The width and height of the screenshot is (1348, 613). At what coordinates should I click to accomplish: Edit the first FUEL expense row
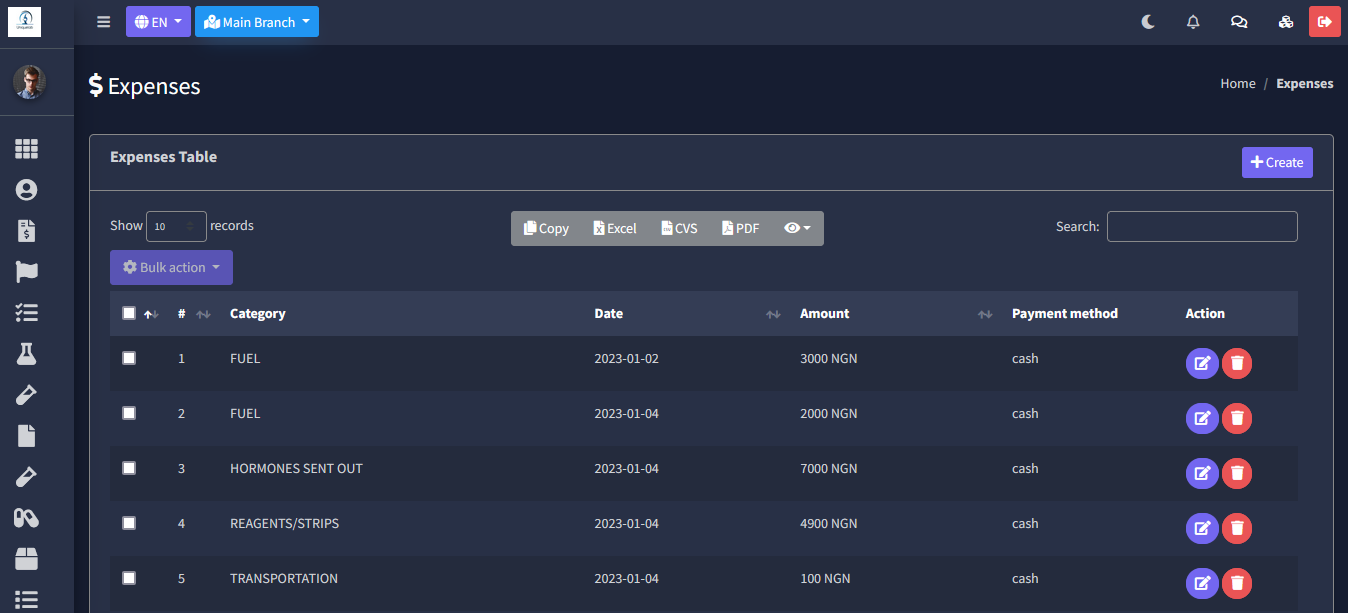tap(1202, 363)
